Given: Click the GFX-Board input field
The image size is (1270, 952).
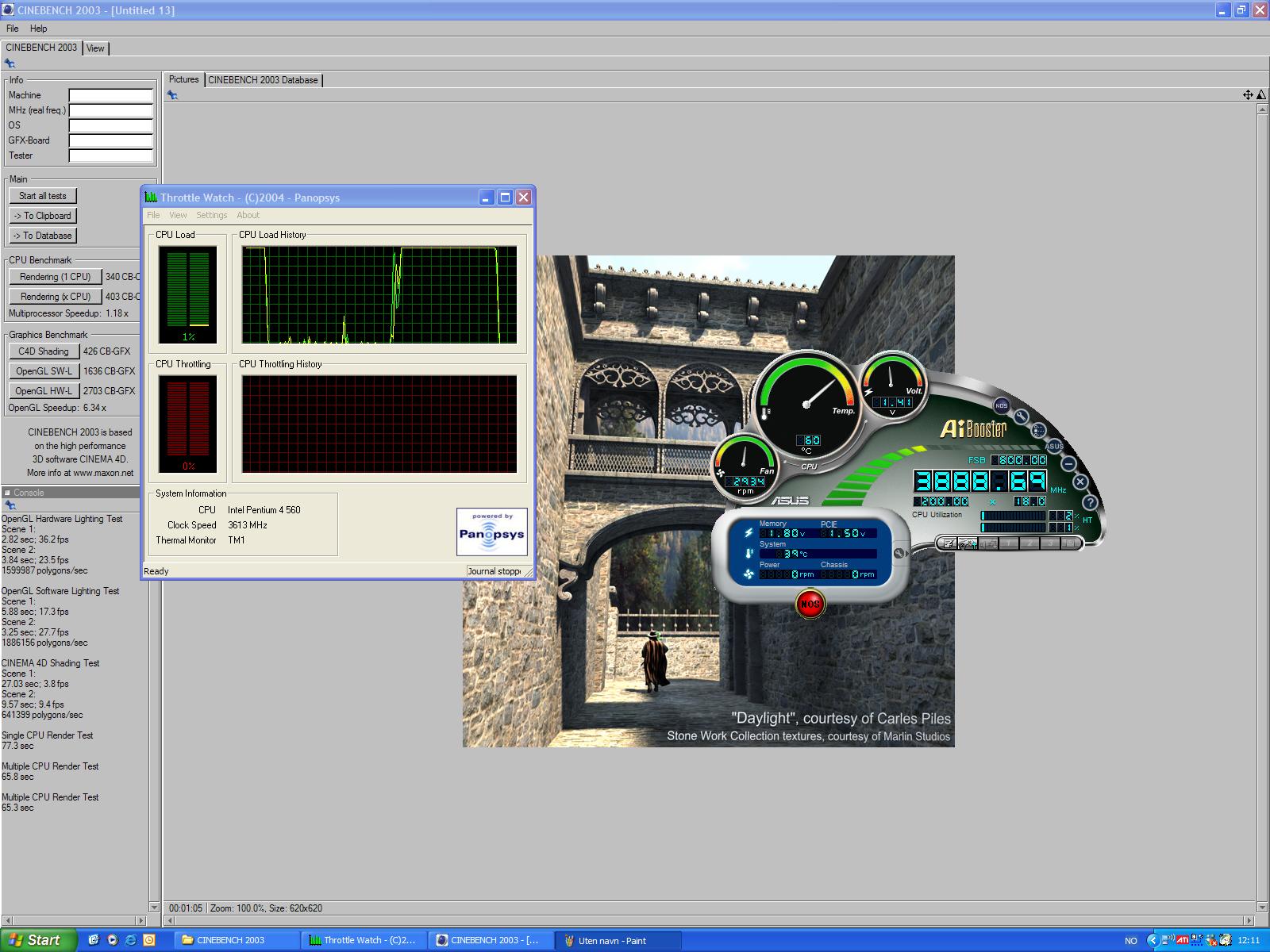Looking at the screenshot, I should click(110, 140).
